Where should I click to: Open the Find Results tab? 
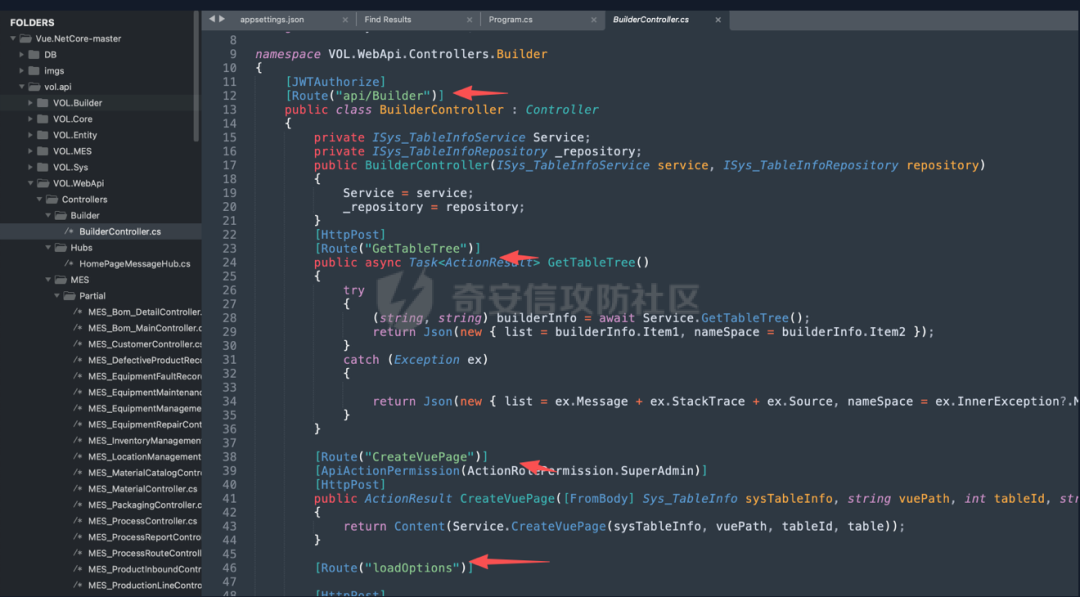388,20
